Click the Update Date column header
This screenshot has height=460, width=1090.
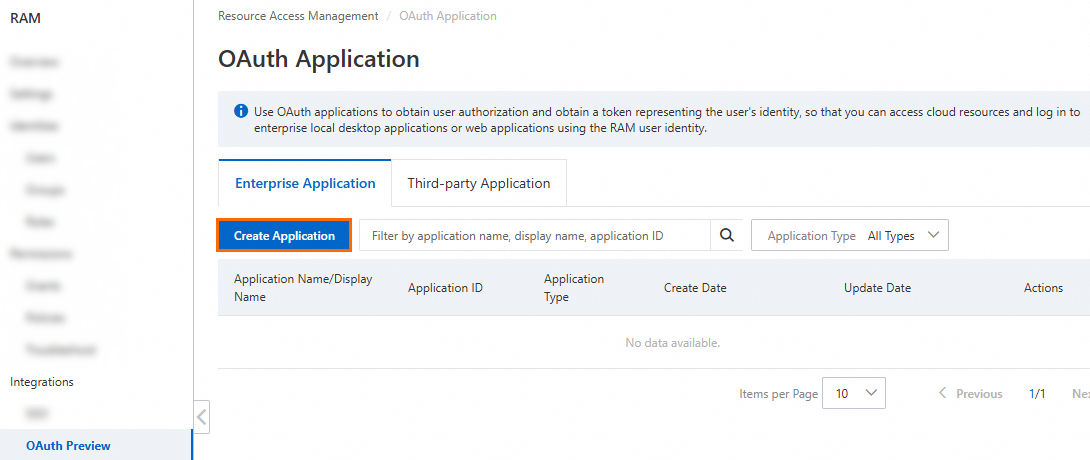point(877,288)
